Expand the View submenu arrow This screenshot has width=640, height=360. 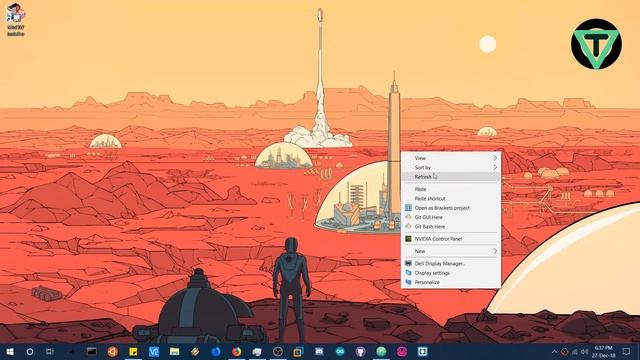coord(495,158)
